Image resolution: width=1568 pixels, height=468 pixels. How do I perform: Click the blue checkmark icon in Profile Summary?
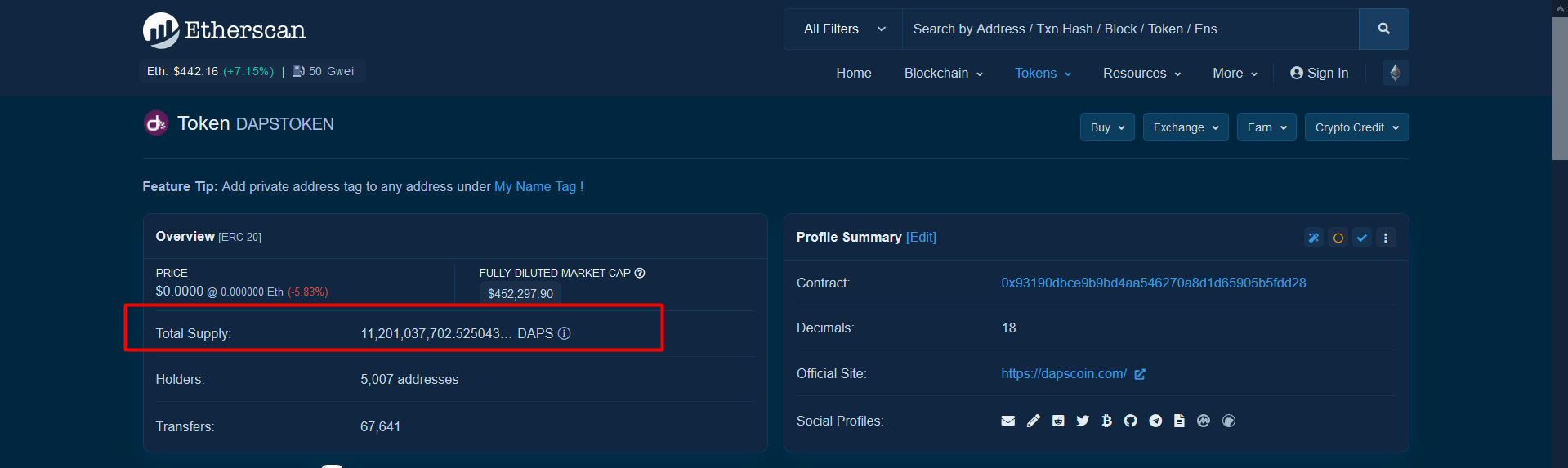point(1361,238)
